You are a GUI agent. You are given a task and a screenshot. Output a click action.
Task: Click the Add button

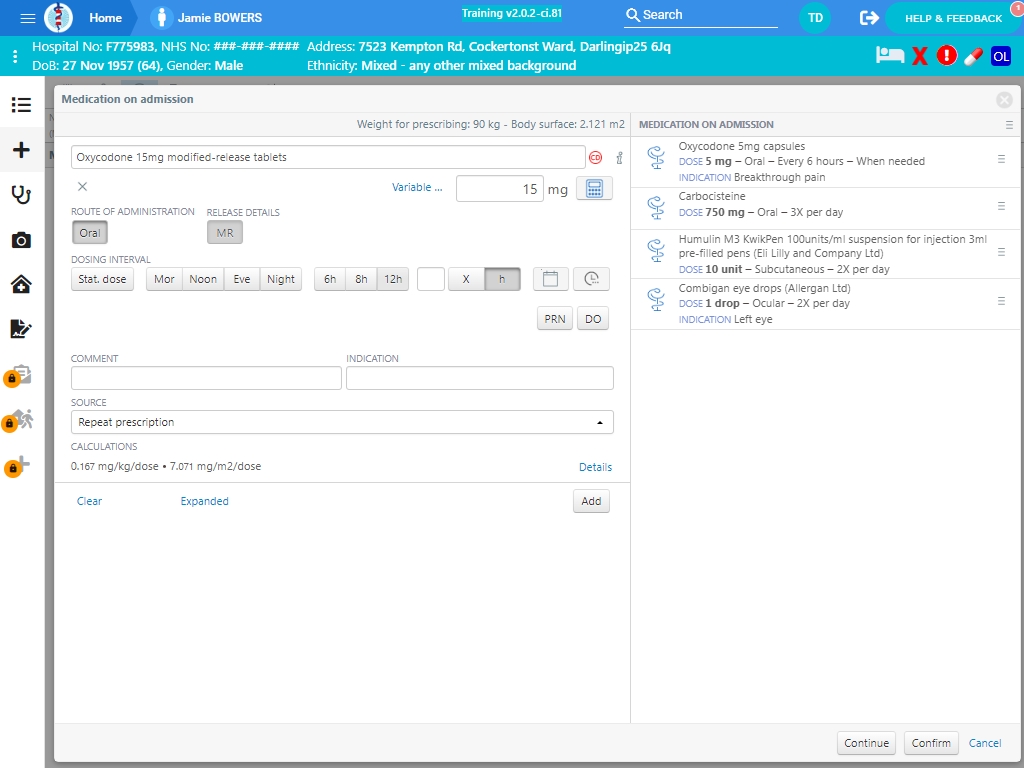click(x=591, y=501)
